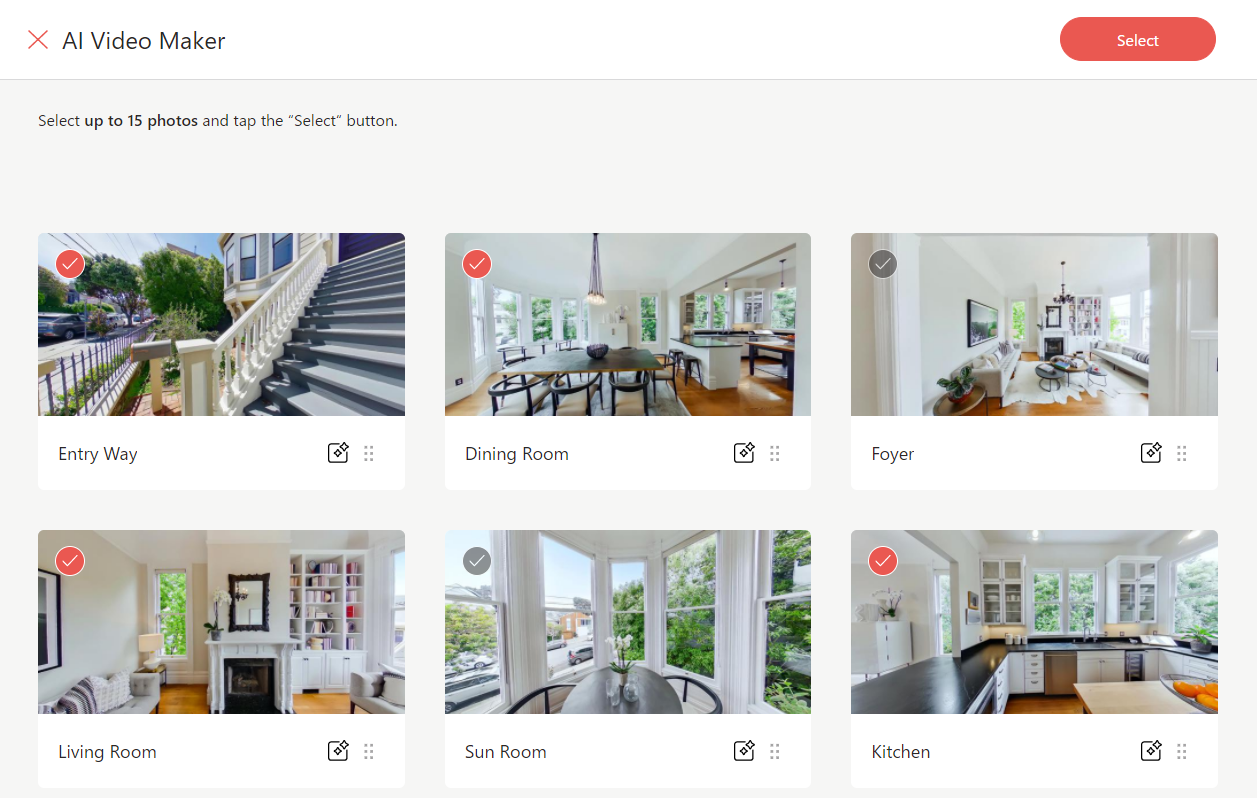This screenshot has height=798, width=1257.
Task: Click the drag handle on Sun Room card
Action: 775,751
